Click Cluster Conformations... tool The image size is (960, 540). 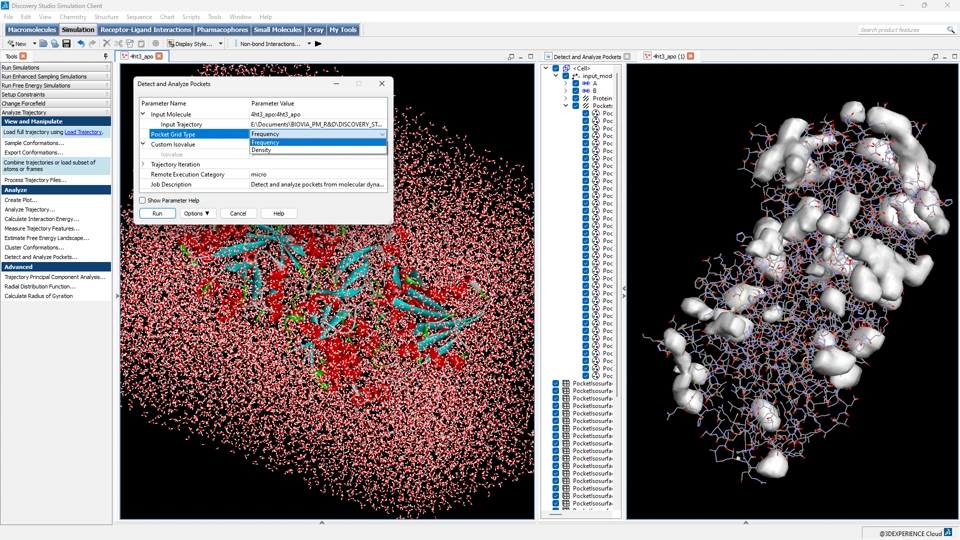pos(34,247)
